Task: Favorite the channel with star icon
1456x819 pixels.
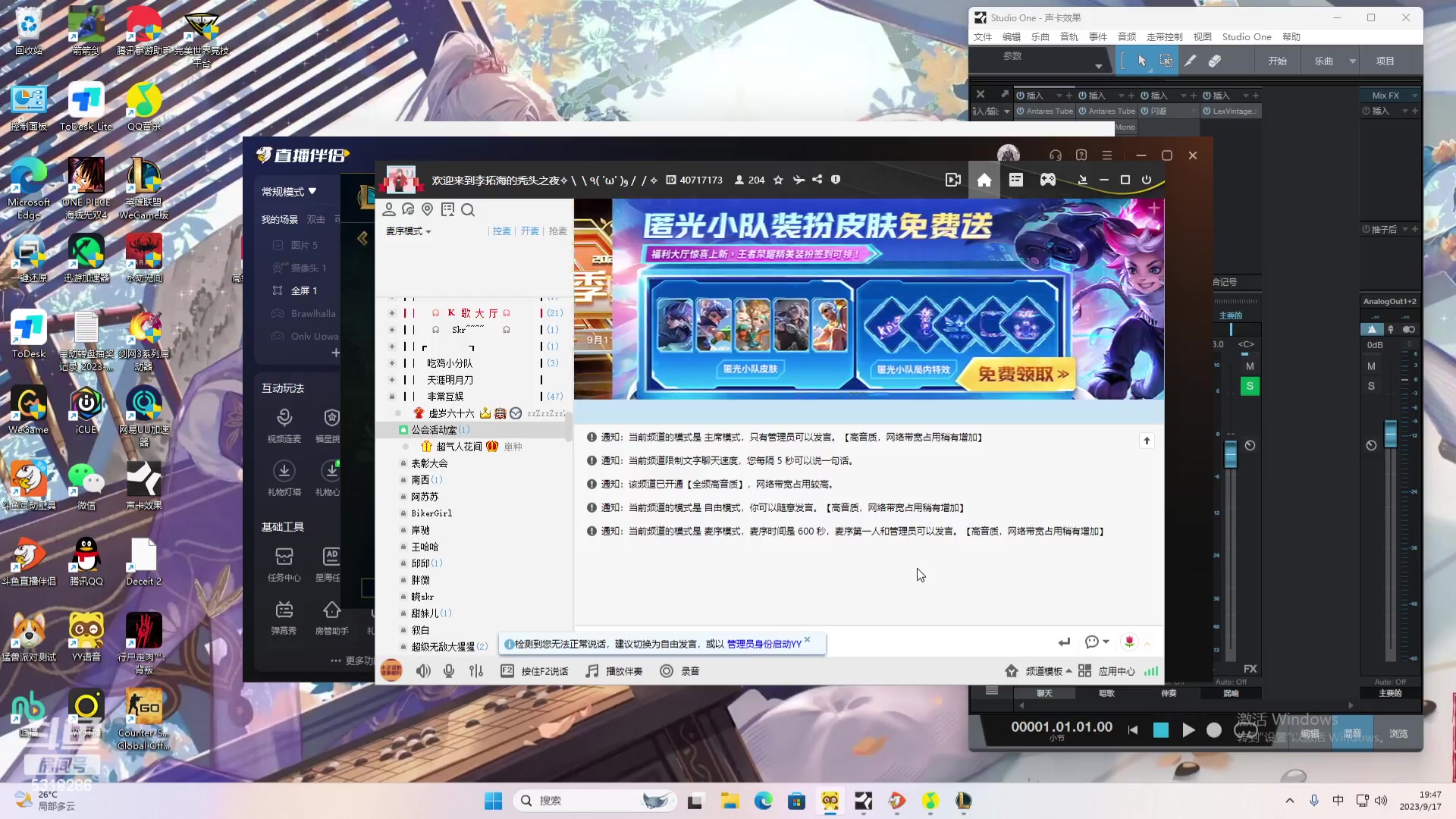Action: pyautogui.click(x=778, y=180)
